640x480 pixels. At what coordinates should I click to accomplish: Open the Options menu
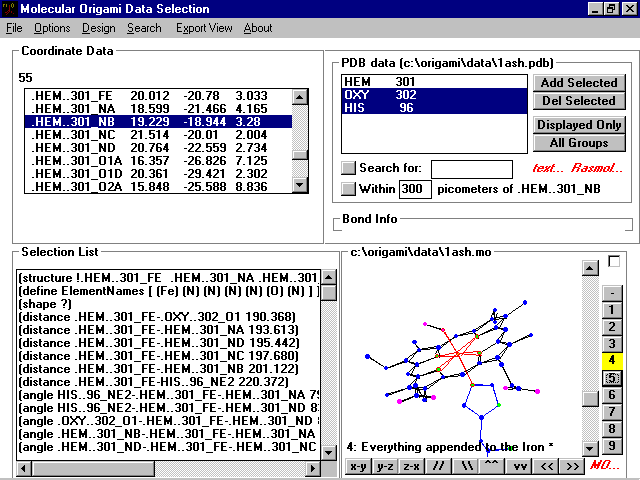[52, 28]
